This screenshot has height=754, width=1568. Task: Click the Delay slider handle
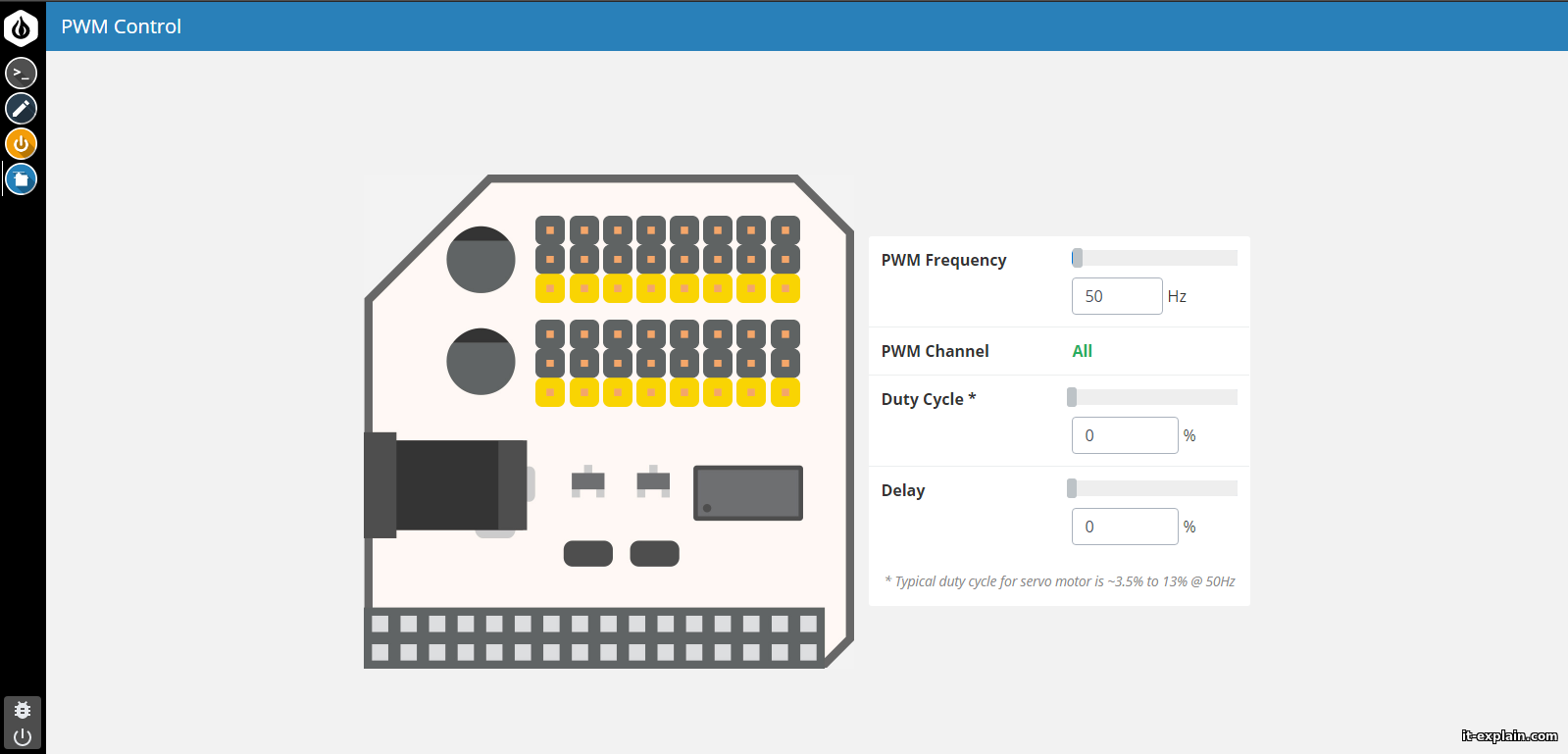[1072, 488]
